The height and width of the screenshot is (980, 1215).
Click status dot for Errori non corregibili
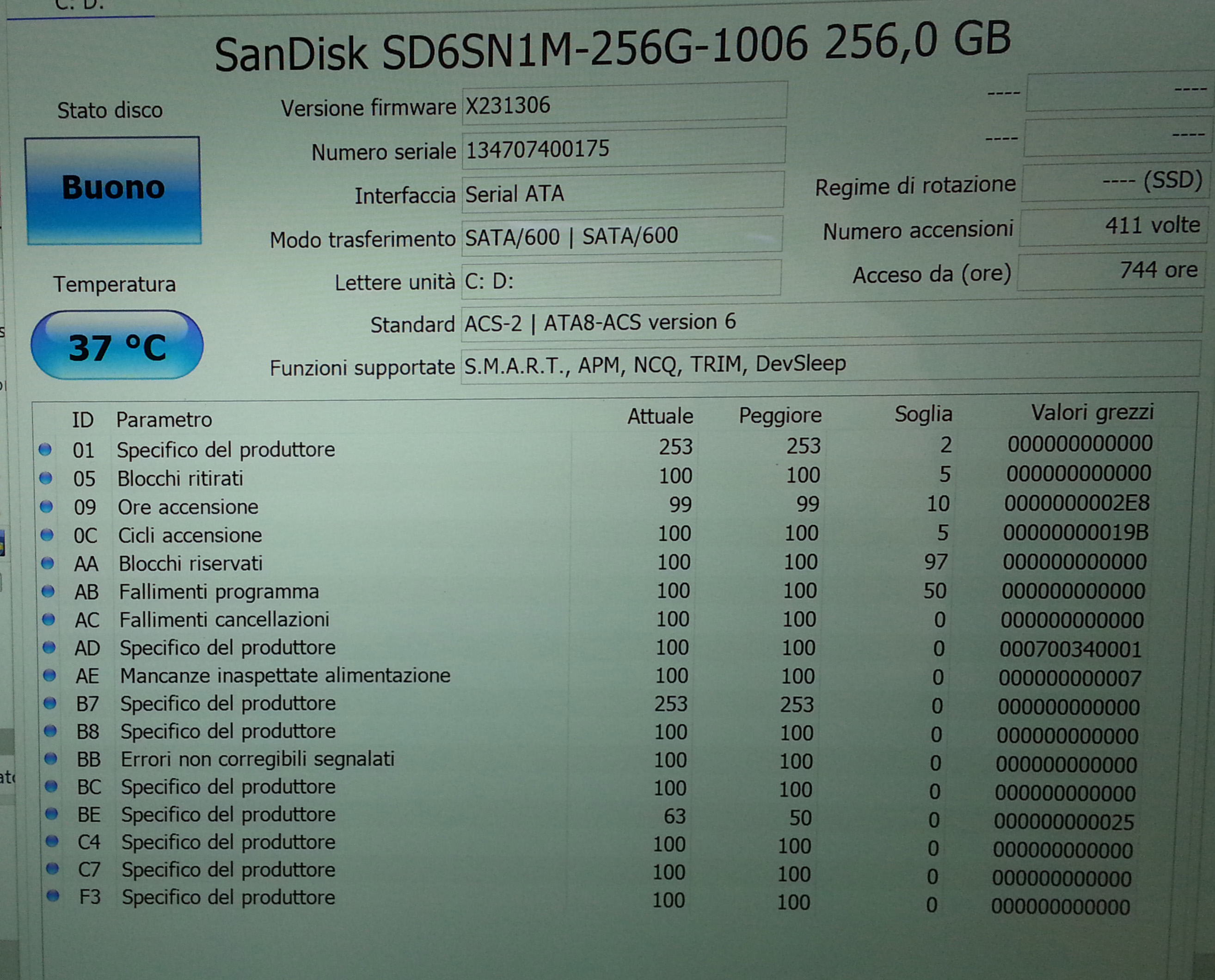(51, 758)
